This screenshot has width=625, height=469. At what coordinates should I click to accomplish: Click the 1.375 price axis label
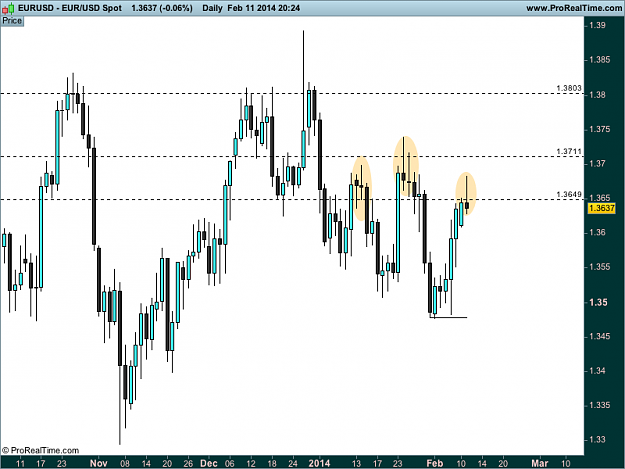coord(599,129)
